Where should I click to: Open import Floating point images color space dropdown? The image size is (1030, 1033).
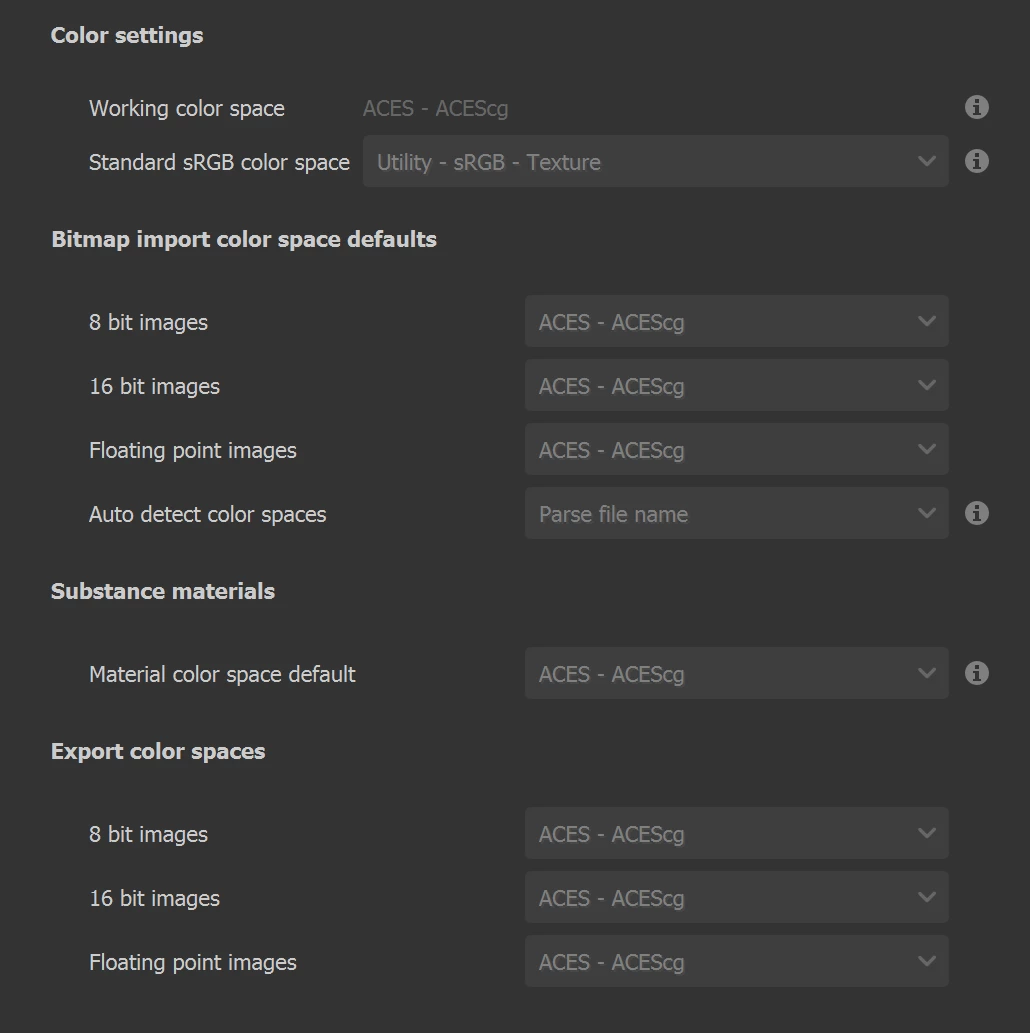[x=736, y=450]
